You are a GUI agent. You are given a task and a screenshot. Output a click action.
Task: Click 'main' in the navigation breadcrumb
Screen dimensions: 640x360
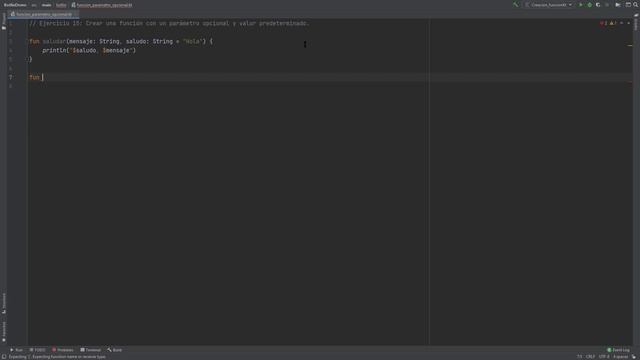[46, 5]
